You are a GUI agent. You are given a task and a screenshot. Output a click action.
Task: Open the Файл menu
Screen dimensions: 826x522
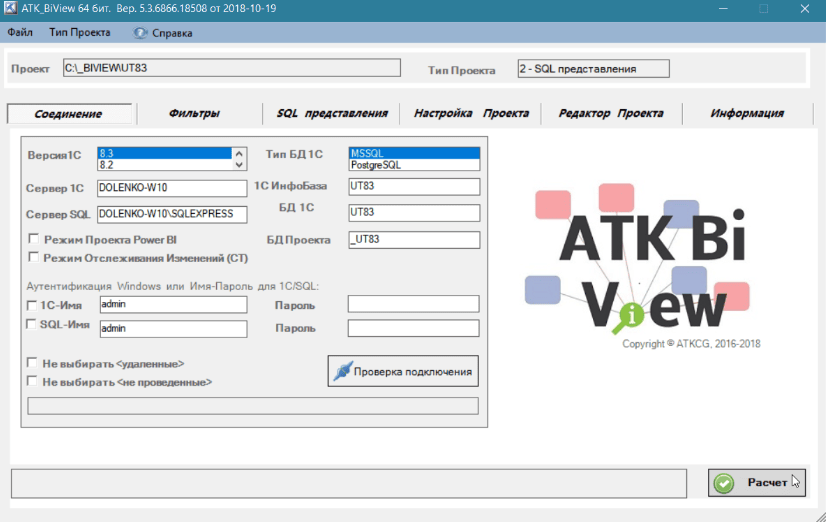[20, 33]
